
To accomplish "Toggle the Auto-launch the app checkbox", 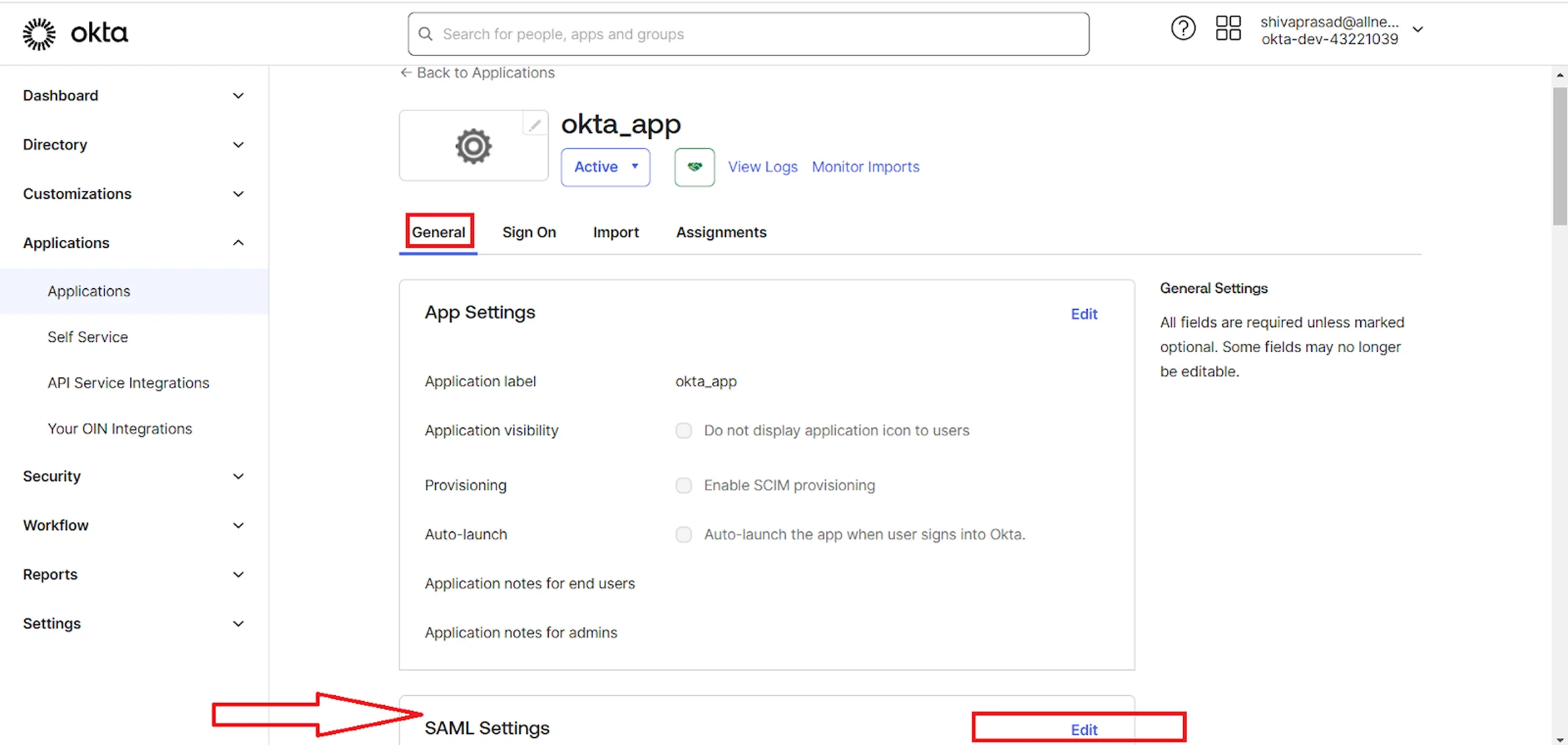I will (x=683, y=535).
